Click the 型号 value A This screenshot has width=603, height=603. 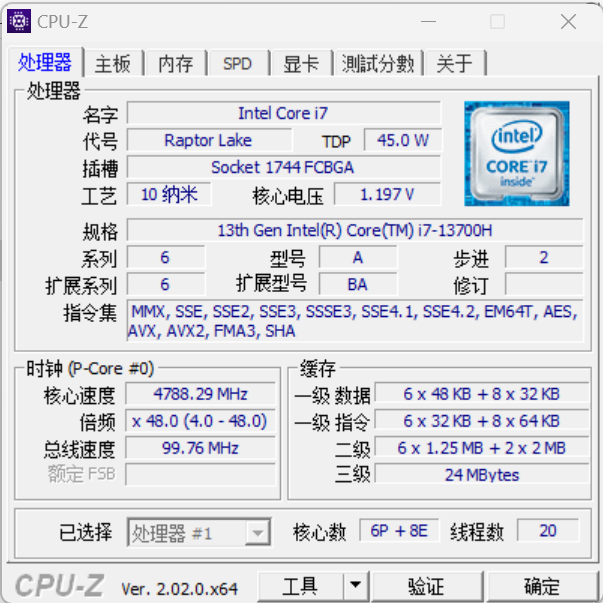(358, 257)
